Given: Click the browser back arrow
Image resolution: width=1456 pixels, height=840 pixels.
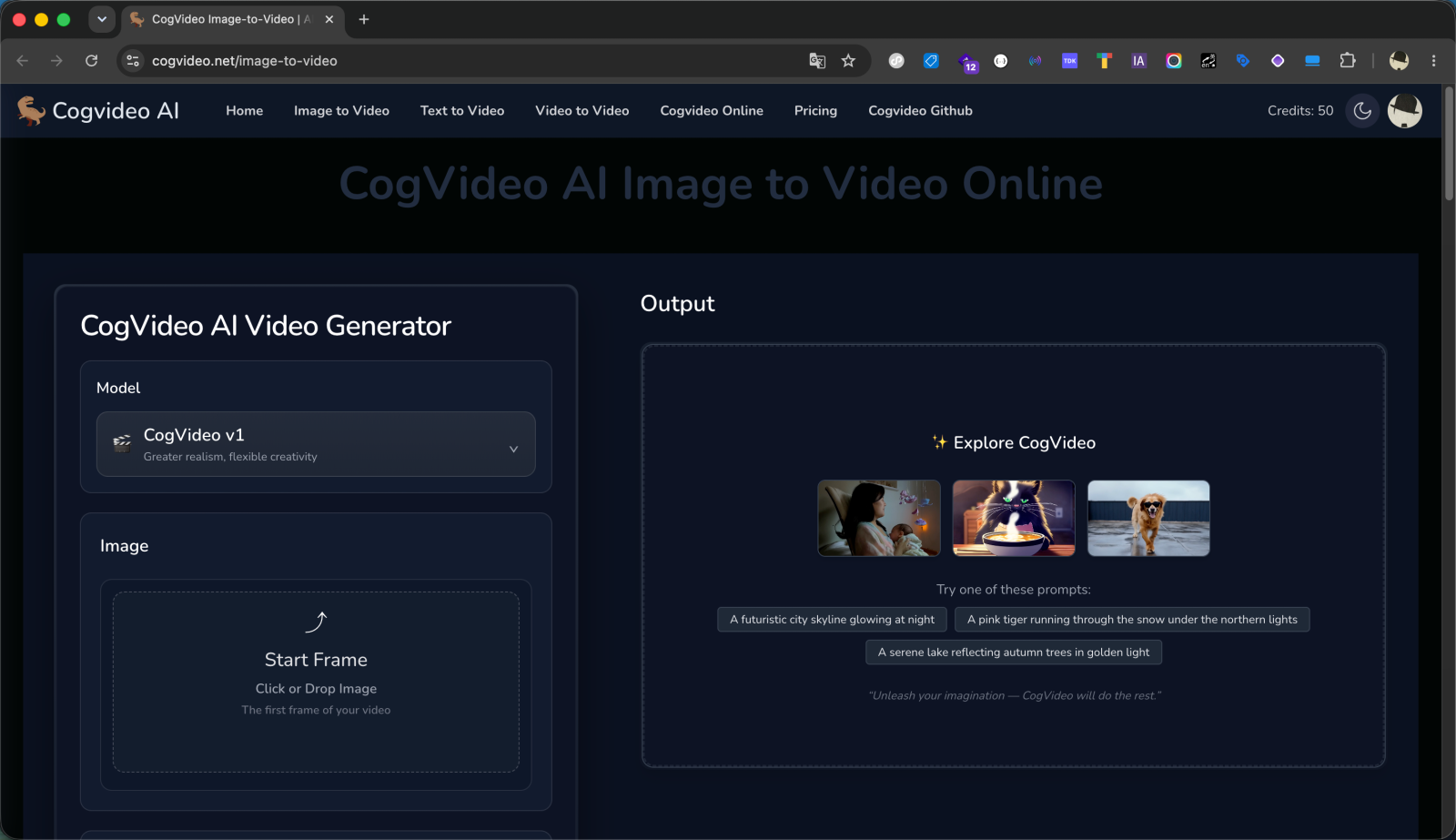Looking at the screenshot, I should coord(23,61).
